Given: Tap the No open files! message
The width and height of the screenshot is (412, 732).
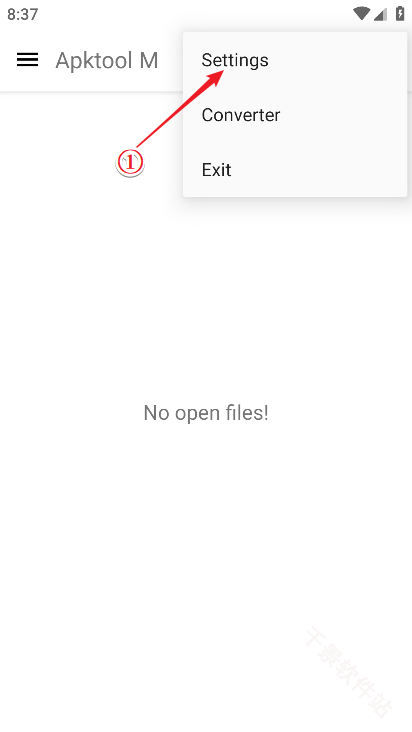Looking at the screenshot, I should pyautogui.click(x=206, y=413).
